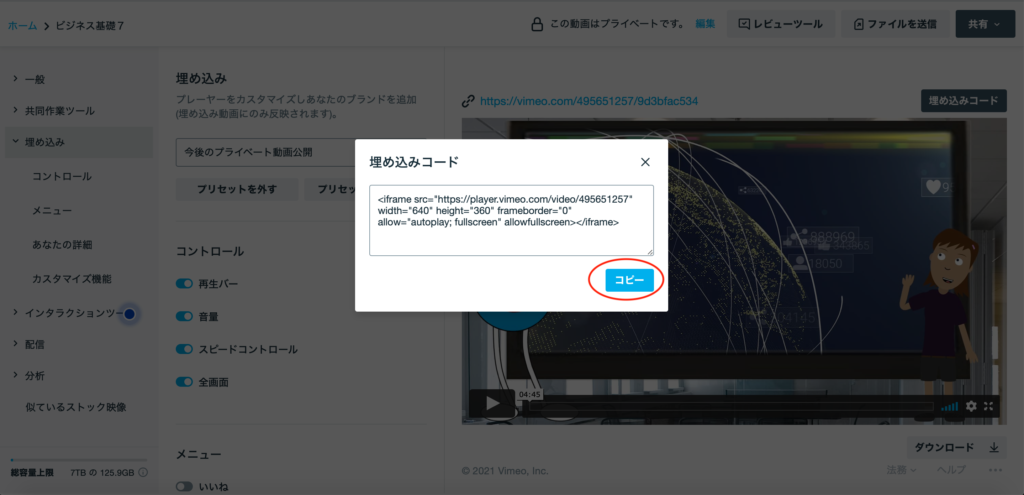Click inside the iframe embed code text box
This screenshot has width=1024, height=495.
[511, 219]
